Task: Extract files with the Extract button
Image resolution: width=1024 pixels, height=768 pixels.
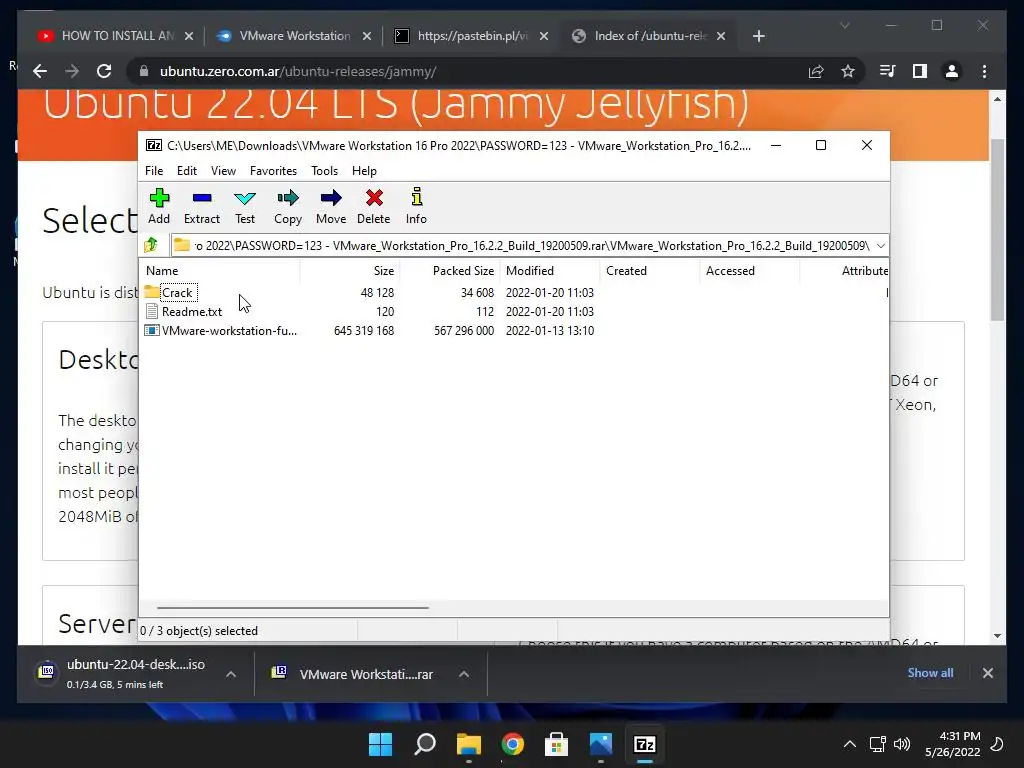Action: click(202, 206)
